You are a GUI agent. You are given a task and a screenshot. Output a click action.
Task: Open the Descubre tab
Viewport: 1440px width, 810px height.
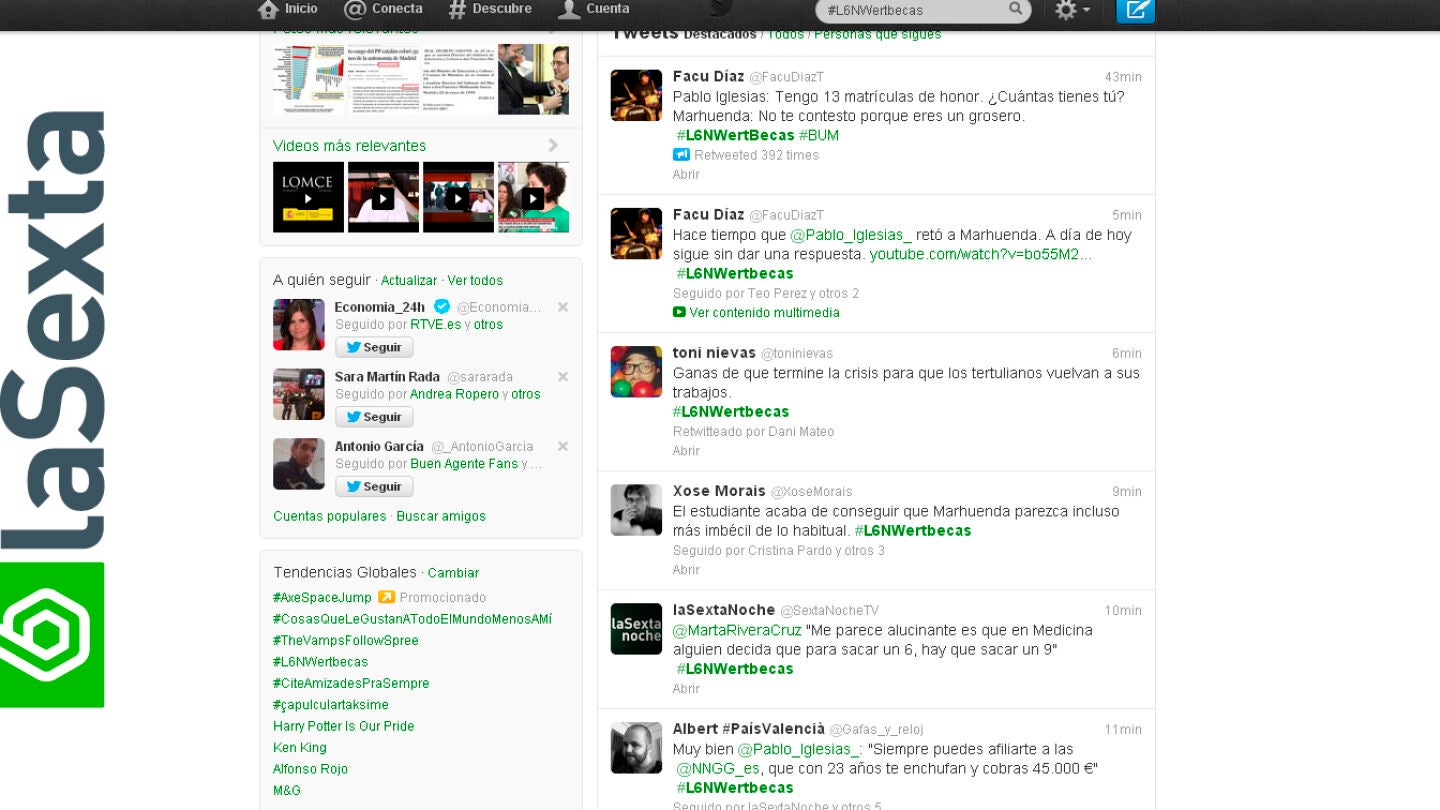point(490,9)
